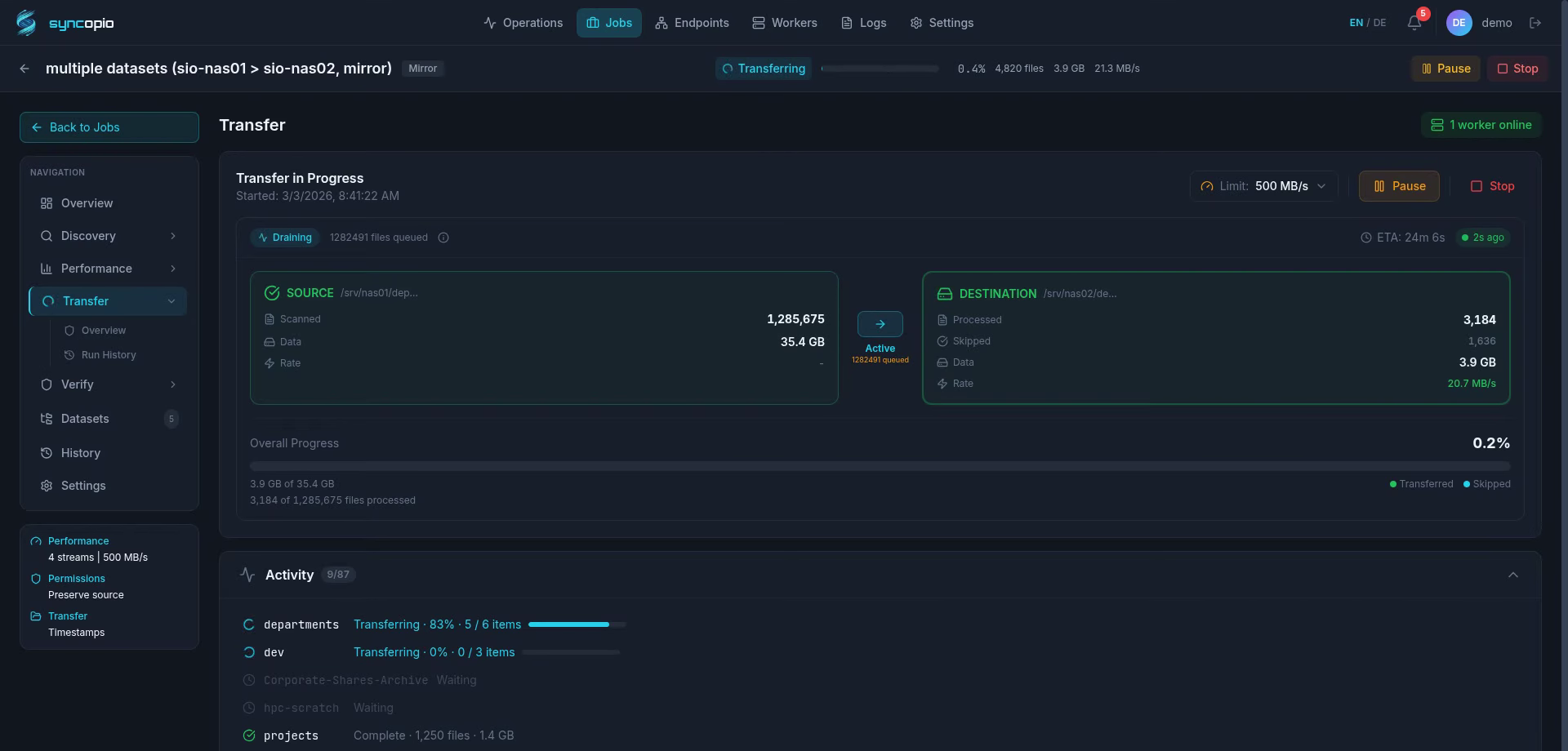Open Datasets in the navigation
The image size is (1568, 751).
point(108,419)
